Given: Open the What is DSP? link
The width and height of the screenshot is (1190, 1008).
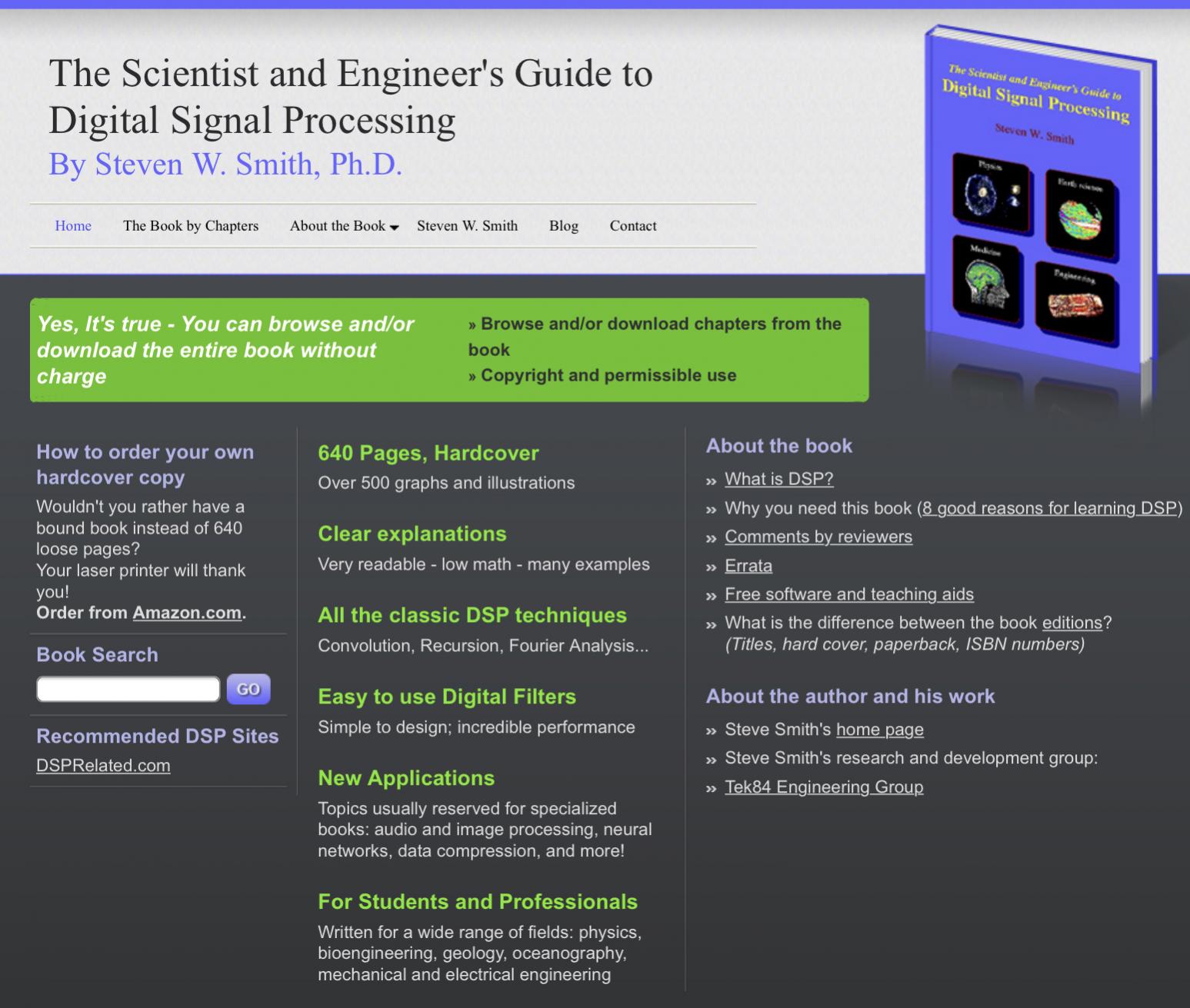Looking at the screenshot, I should coord(779,479).
